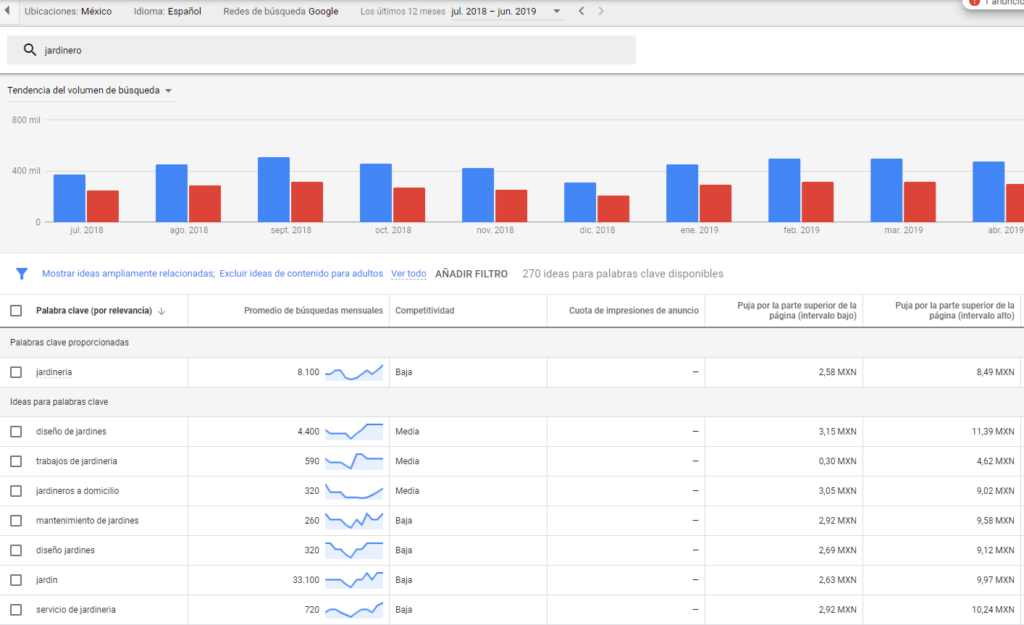Check the trabajos de jardineria checkbox
The image size is (1024, 625).
[16, 461]
